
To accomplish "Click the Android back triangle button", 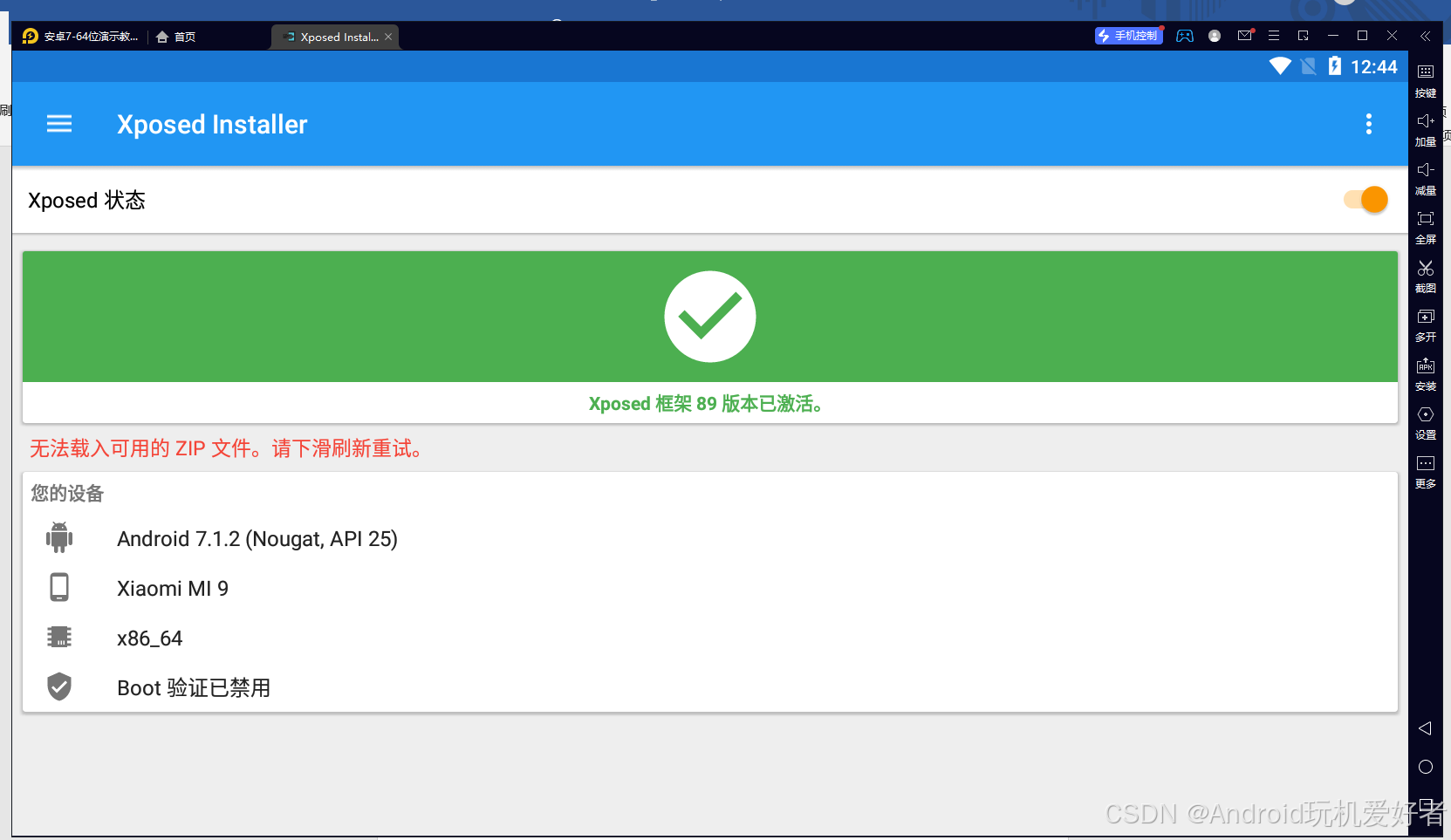I will click(x=1425, y=728).
